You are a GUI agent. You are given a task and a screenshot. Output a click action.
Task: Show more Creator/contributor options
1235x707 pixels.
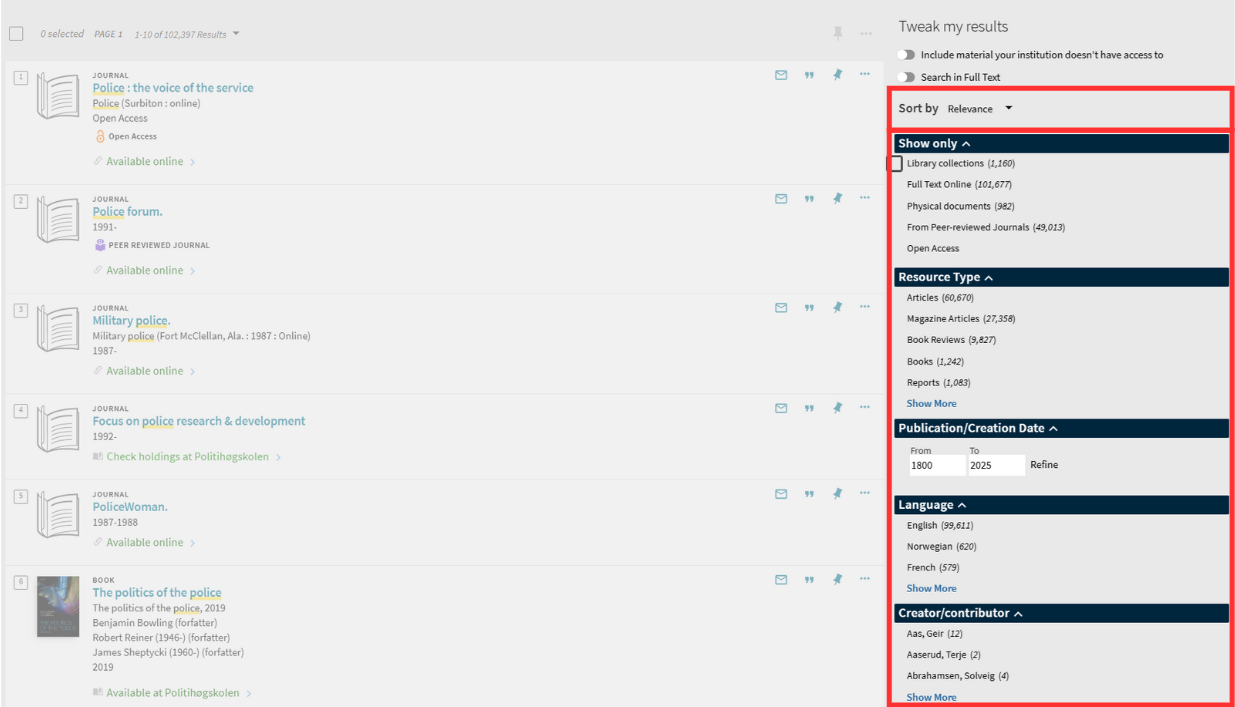(x=931, y=697)
